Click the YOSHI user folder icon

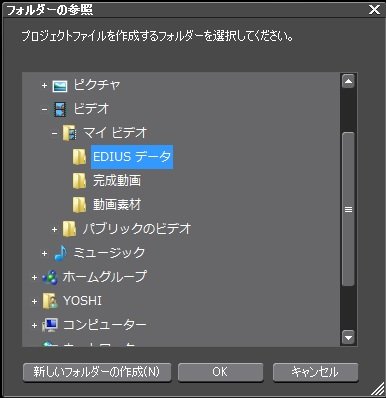50,301
